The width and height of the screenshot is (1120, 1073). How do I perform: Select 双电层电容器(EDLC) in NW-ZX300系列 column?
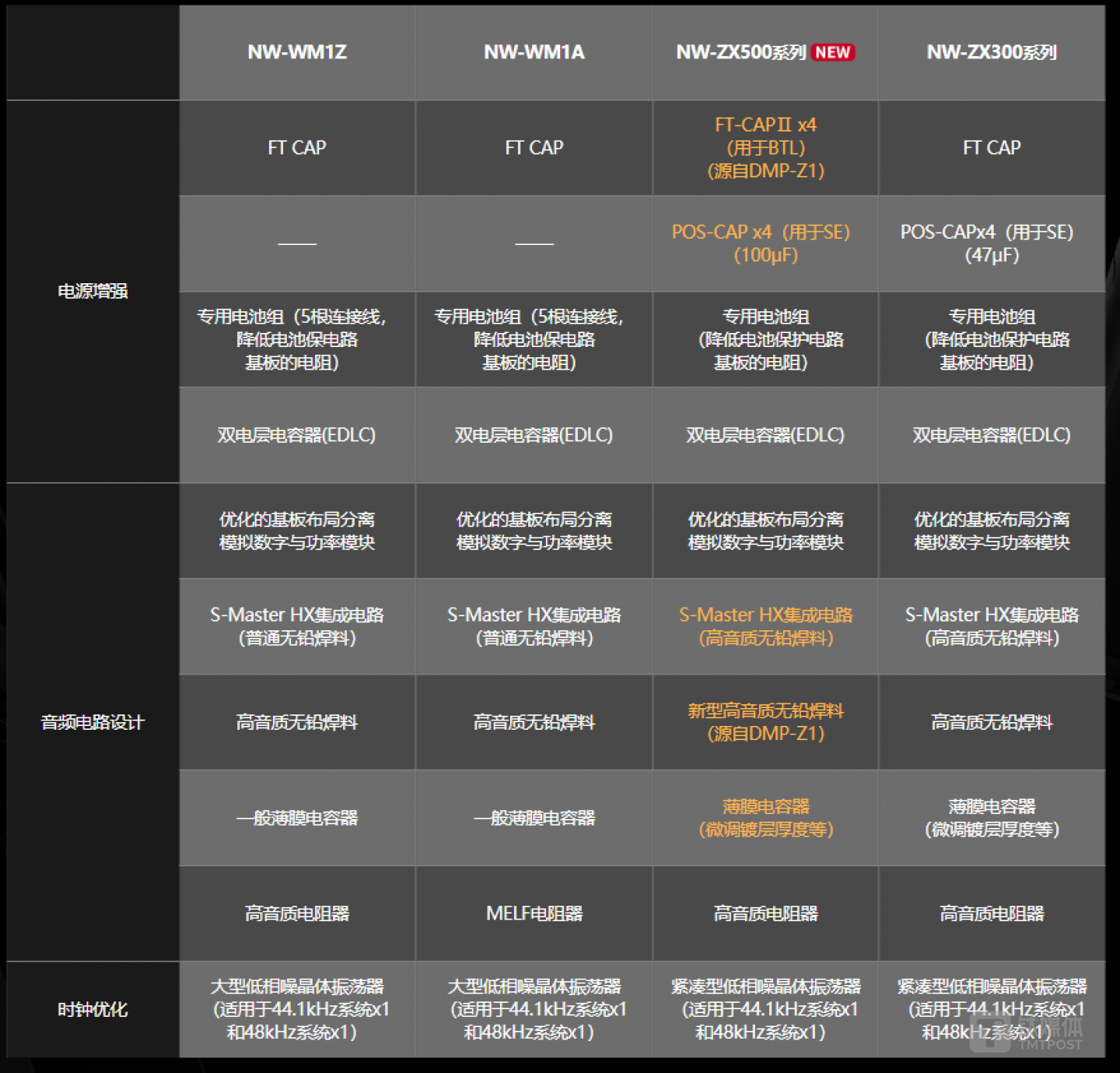coord(992,435)
